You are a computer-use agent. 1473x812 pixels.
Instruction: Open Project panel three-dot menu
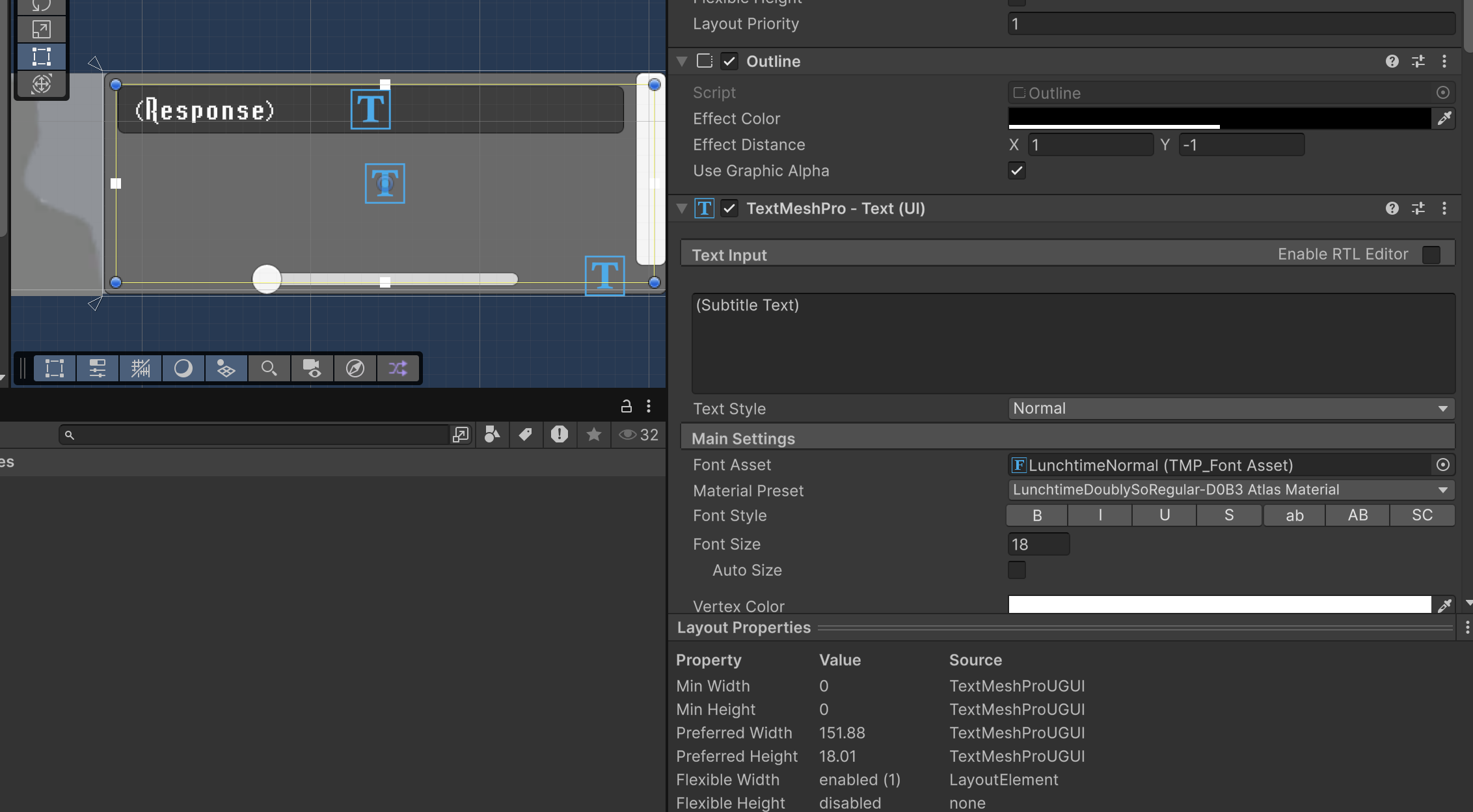[649, 406]
